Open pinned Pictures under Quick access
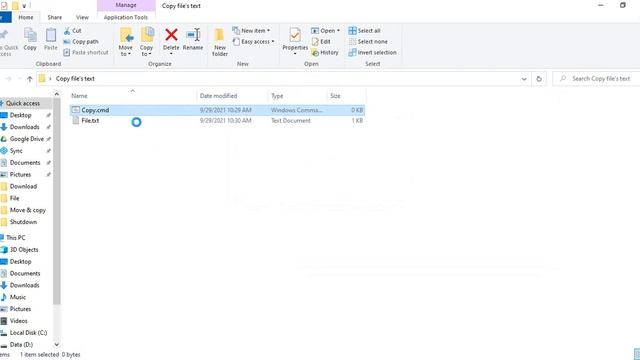Screen dimensions: 640x360 coord(20,175)
